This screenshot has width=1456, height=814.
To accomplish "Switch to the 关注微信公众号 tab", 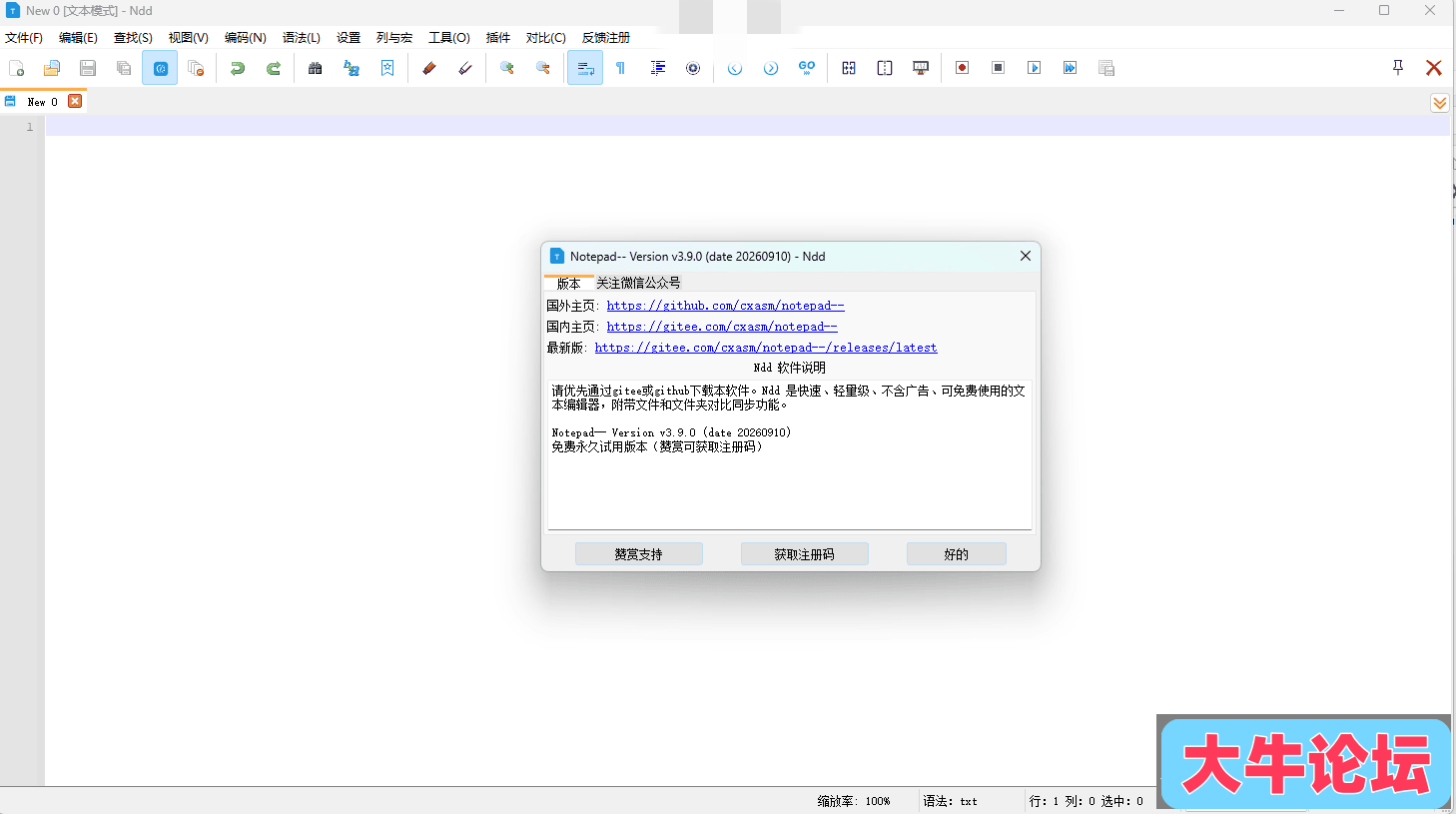I will point(638,283).
